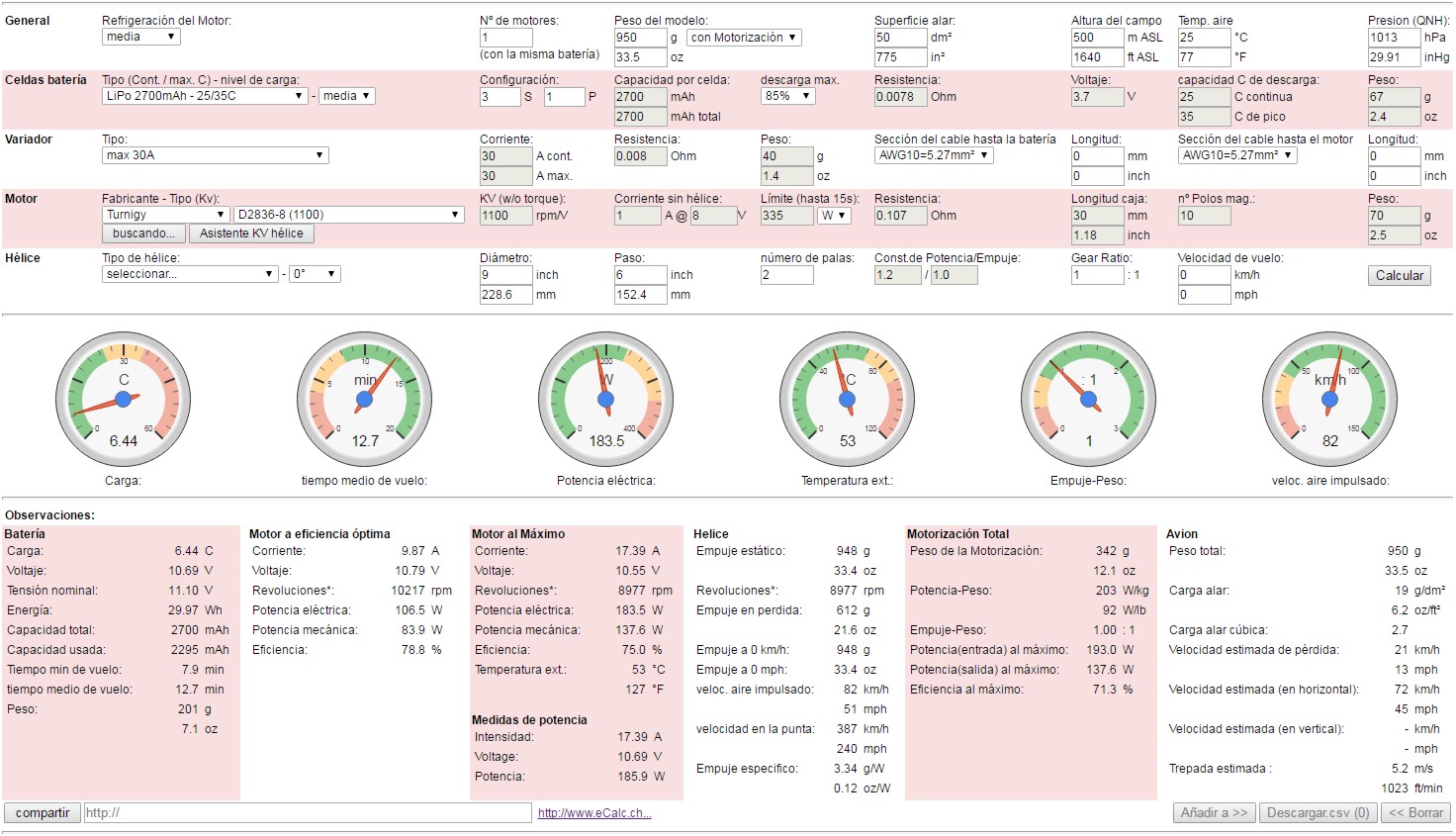Click the Asistente KV hélice button
1456x836 pixels.
click(x=251, y=233)
